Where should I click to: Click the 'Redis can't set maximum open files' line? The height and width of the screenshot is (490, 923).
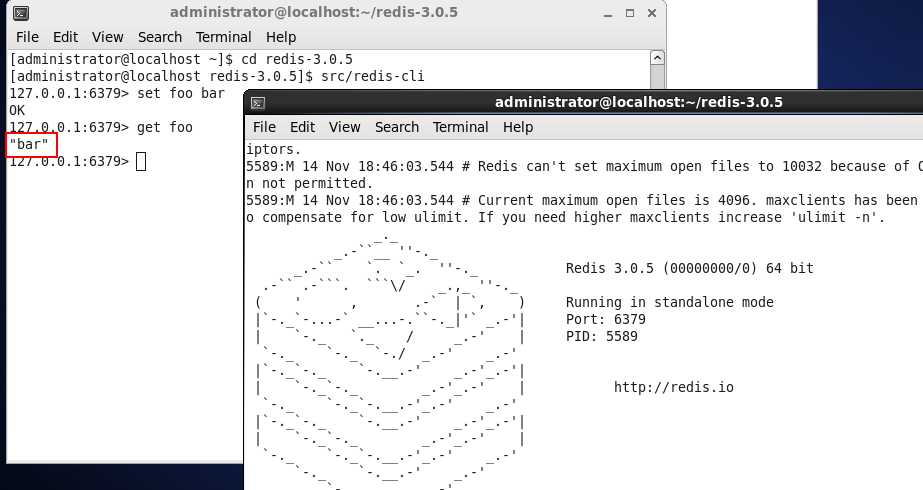point(584,166)
